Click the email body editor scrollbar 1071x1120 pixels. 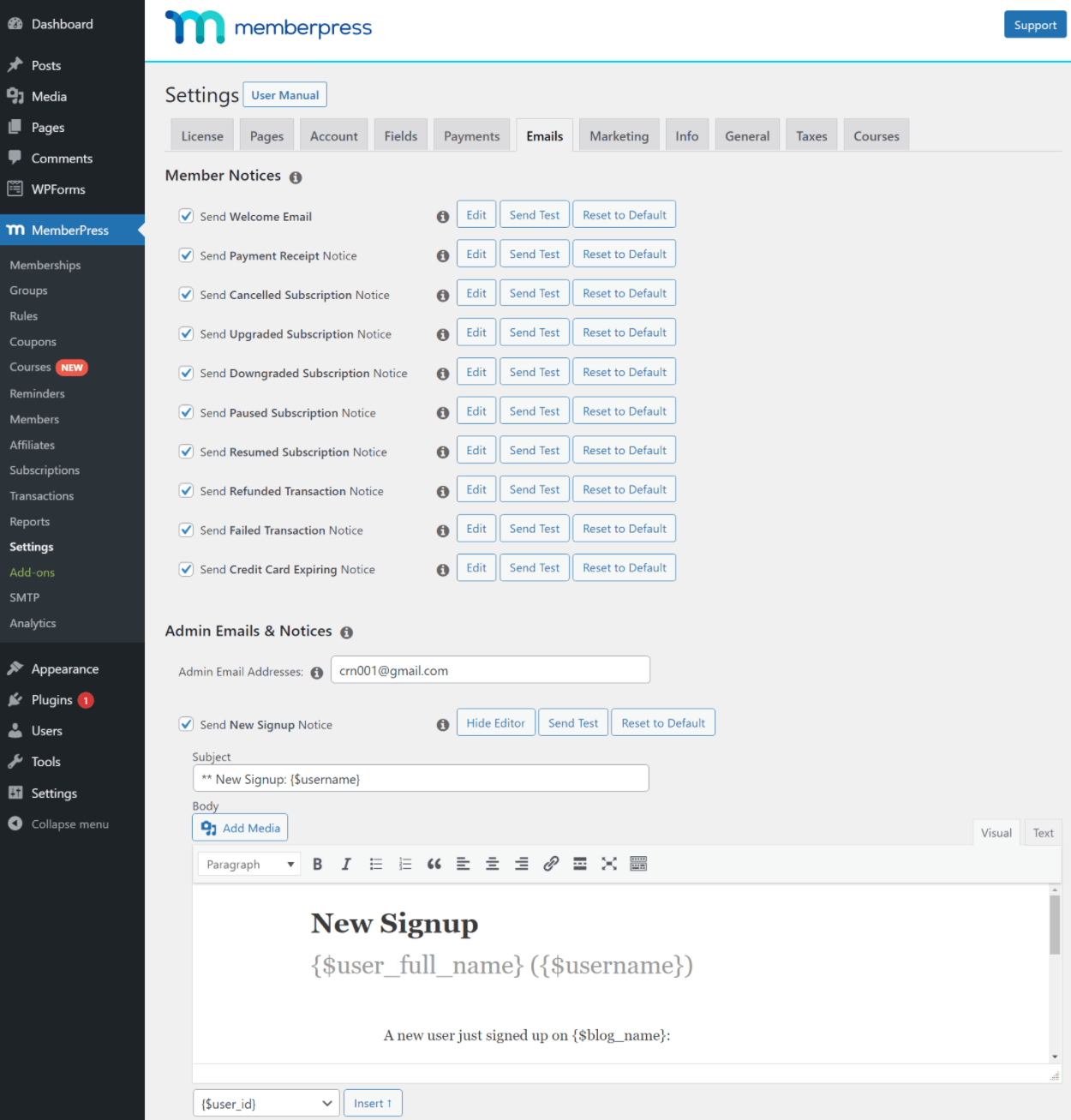(1055, 925)
